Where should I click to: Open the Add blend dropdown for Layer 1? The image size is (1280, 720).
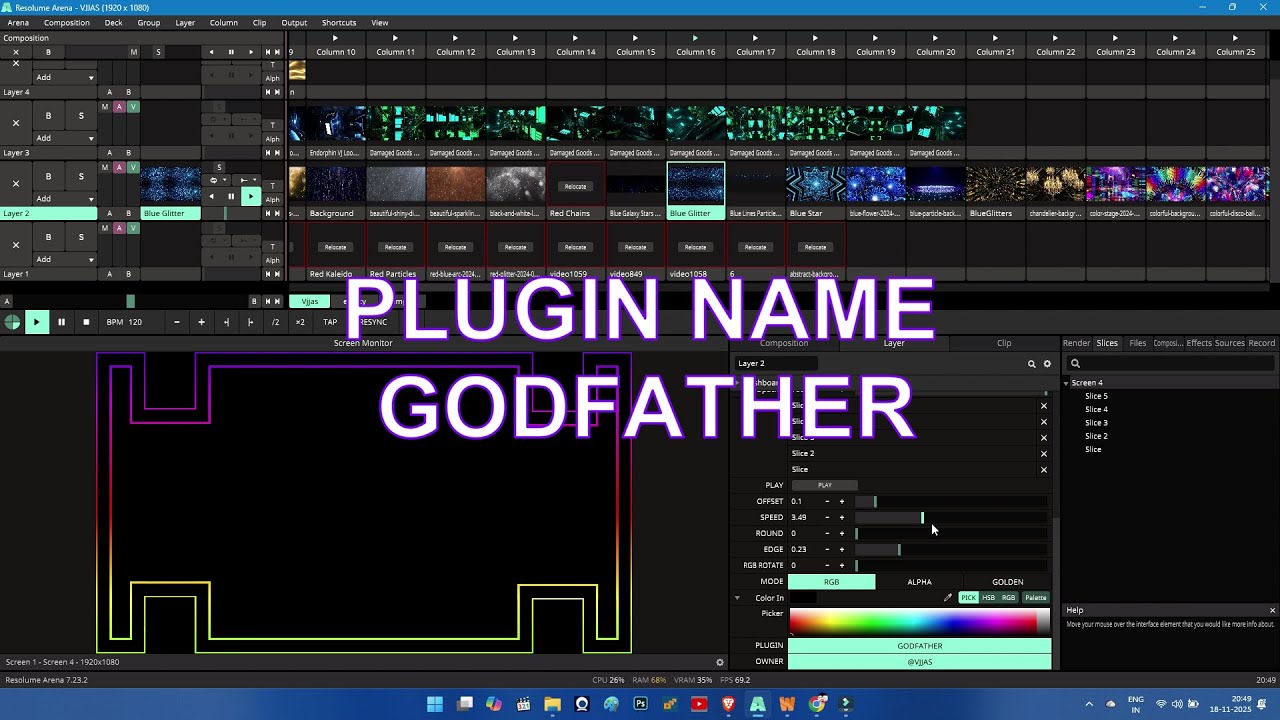click(x=65, y=259)
